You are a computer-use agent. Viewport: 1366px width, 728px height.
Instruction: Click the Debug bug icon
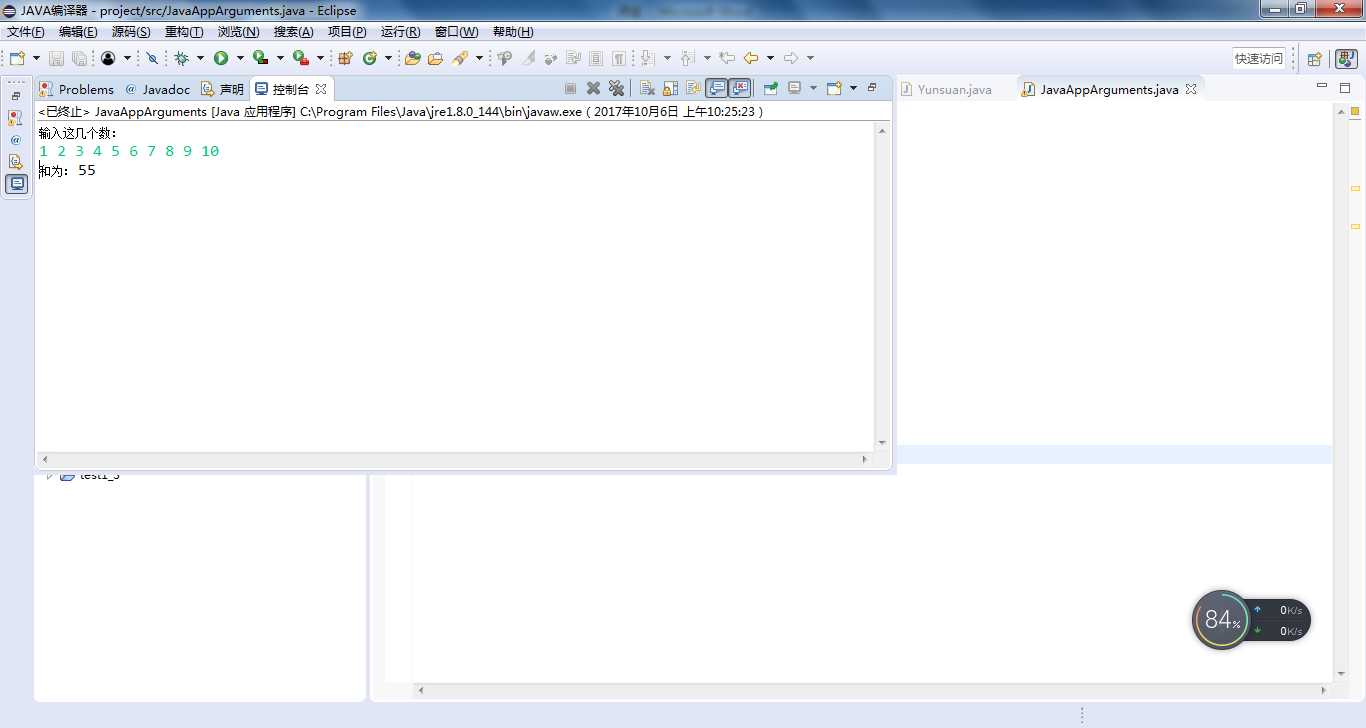[181, 59]
